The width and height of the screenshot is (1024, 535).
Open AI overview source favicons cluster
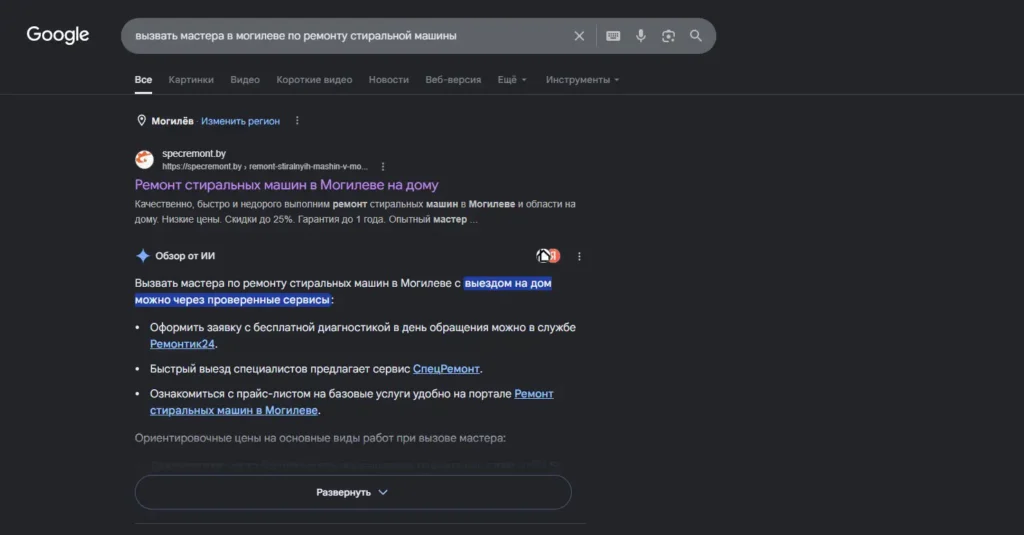[549, 256]
